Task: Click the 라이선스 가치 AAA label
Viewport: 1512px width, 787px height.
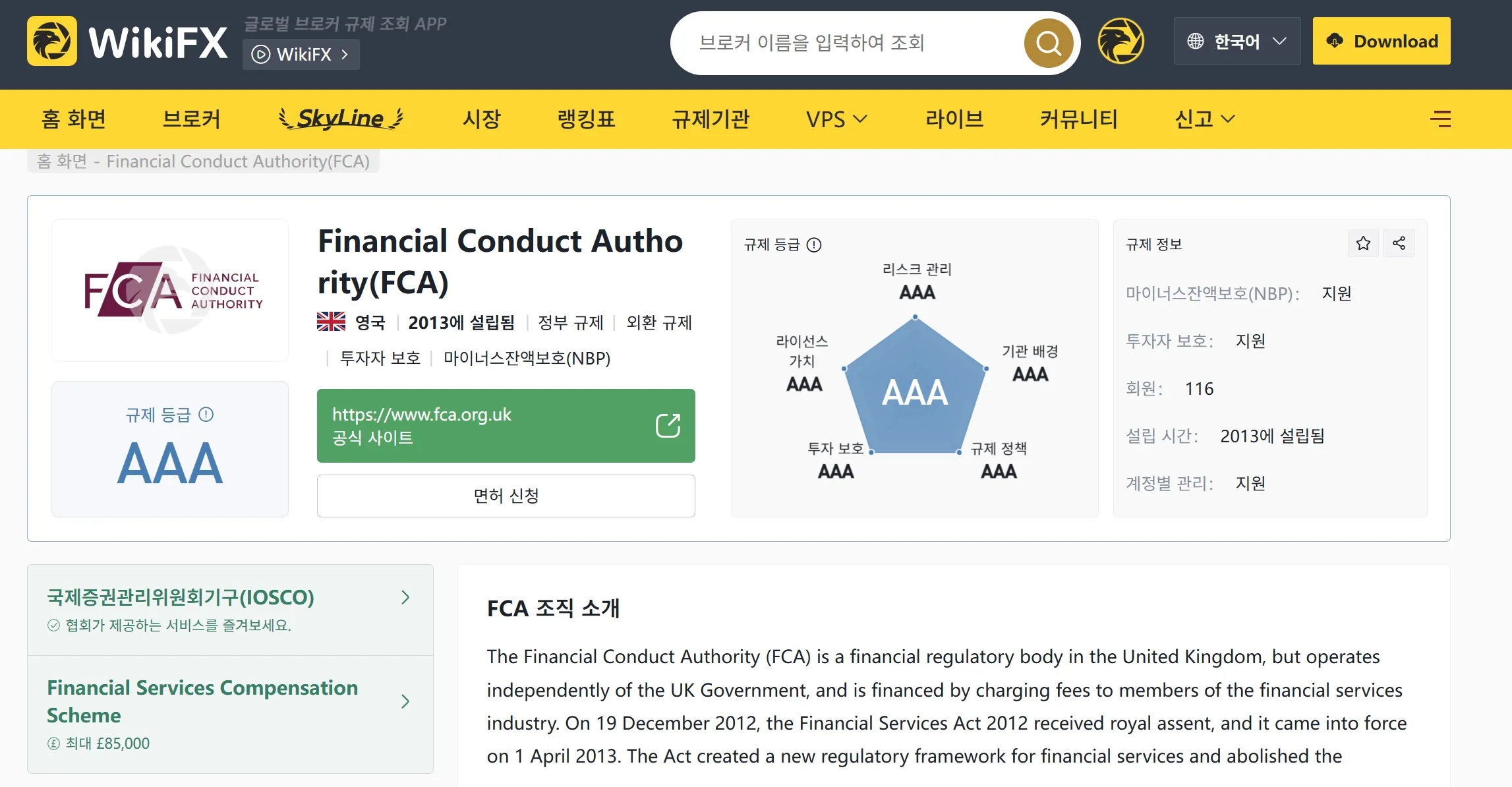Action: point(803,363)
